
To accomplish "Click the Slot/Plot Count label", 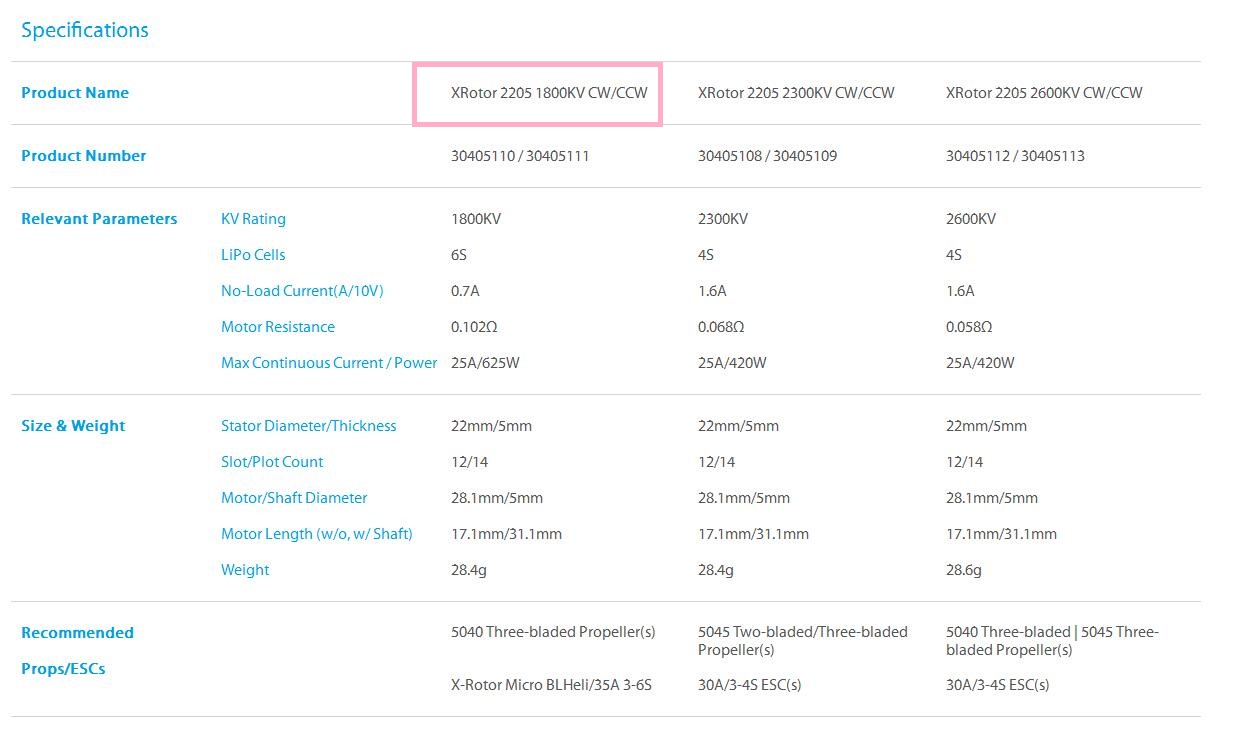I will tap(272, 462).
